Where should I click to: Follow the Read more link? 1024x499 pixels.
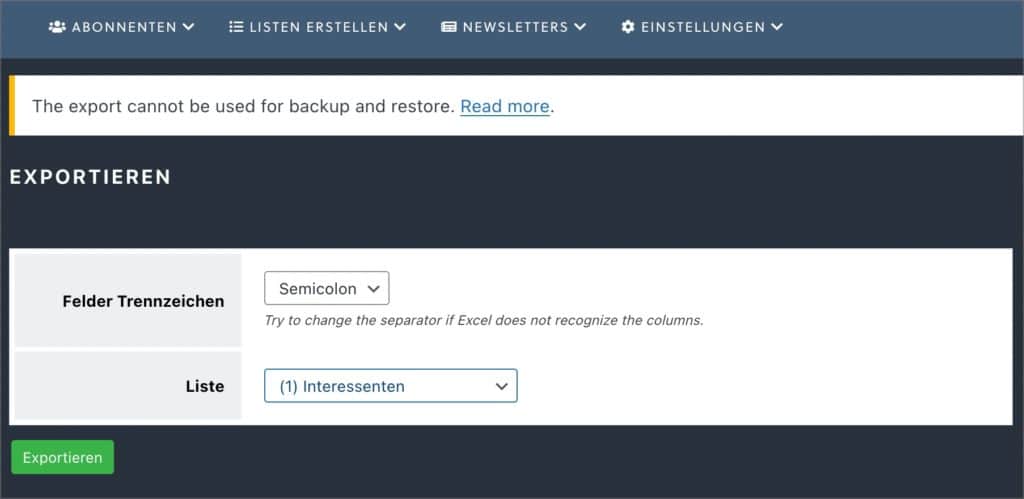pyautogui.click(x=505, y=106)
